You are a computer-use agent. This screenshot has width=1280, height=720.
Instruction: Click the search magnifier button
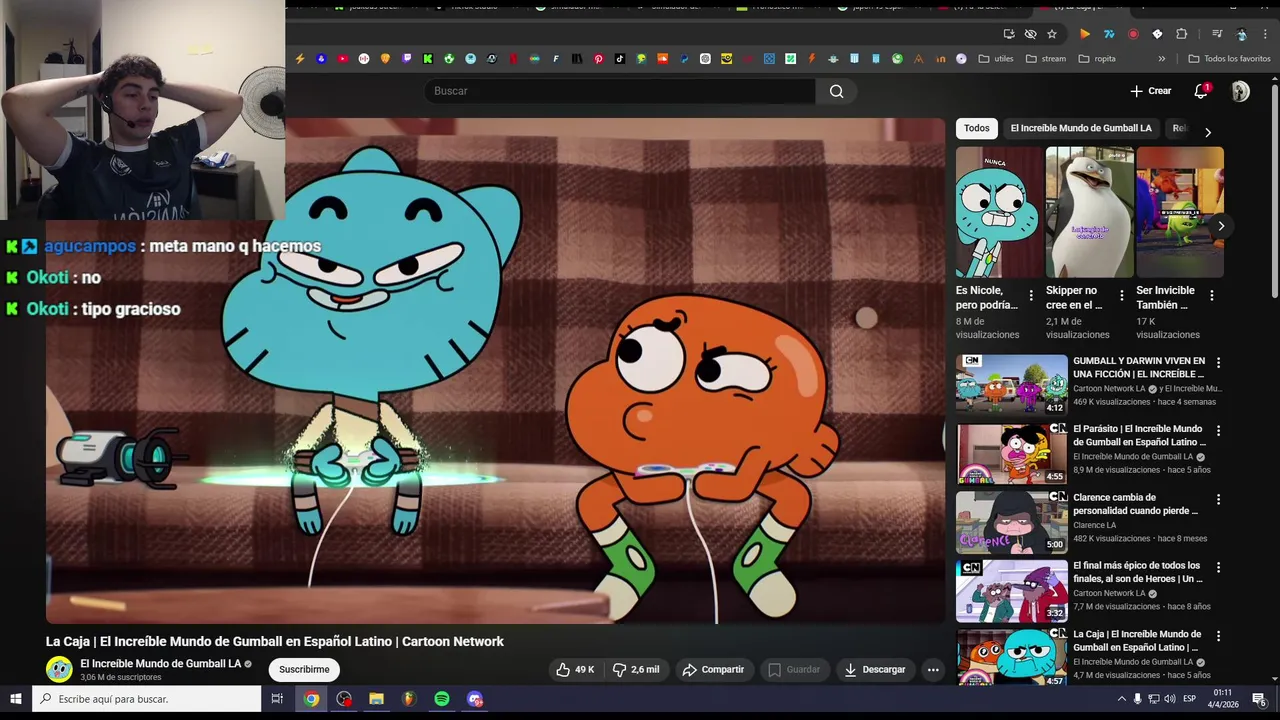(x=836, y=91)
